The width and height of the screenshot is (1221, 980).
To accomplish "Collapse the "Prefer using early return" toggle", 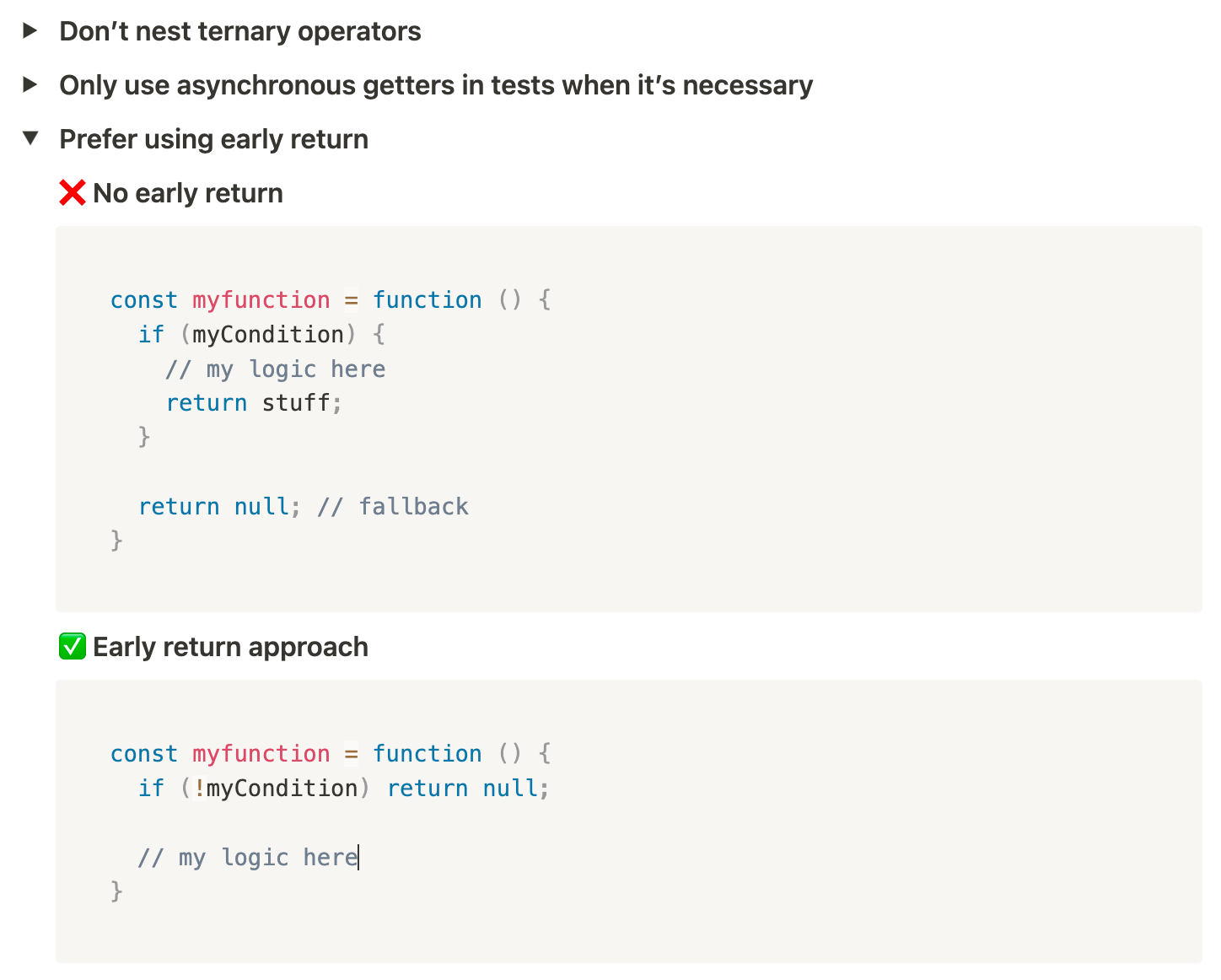I will click(x=30, y=138).
